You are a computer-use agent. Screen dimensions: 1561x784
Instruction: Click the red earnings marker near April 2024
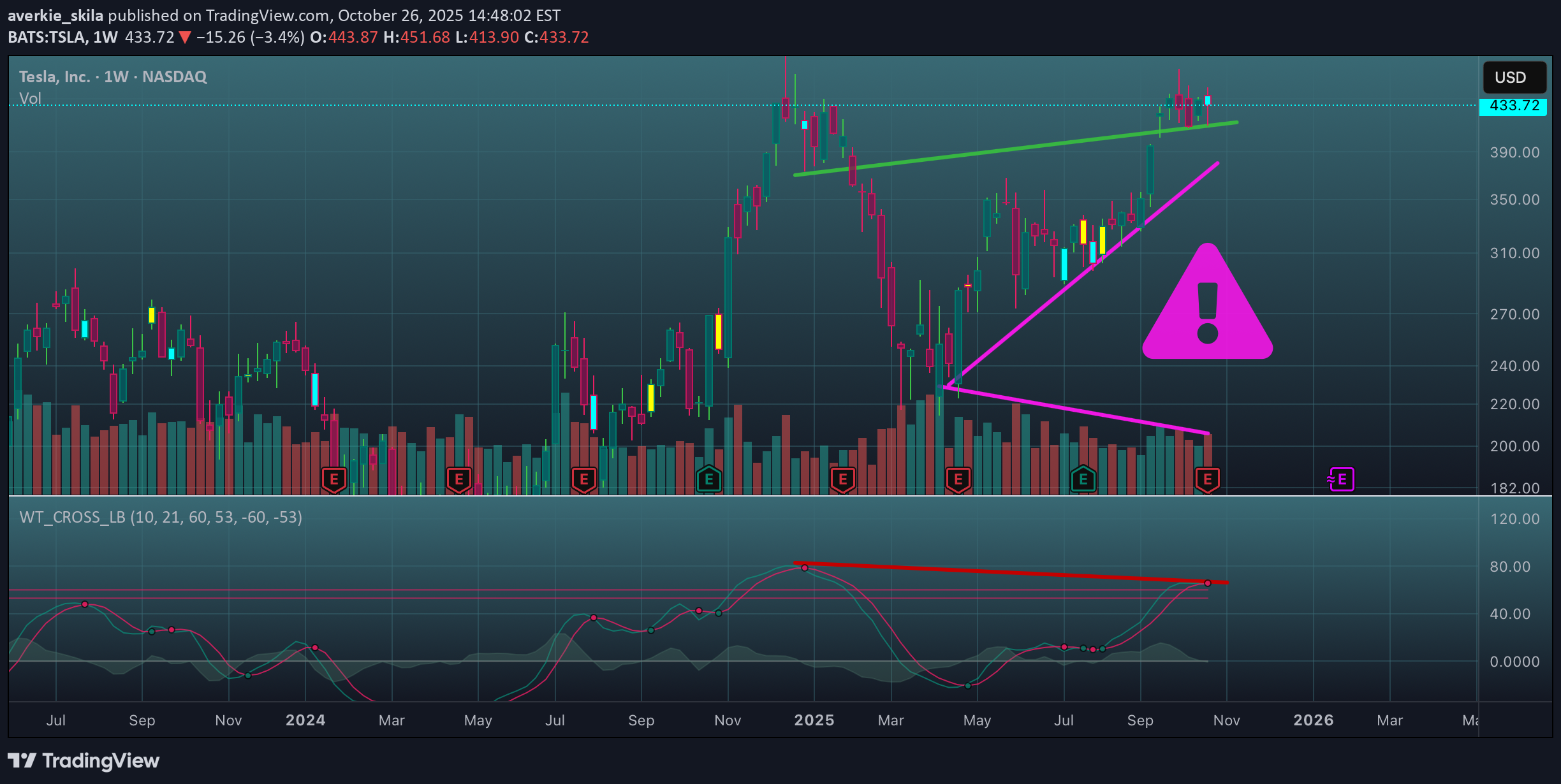(x=459, y=479)
